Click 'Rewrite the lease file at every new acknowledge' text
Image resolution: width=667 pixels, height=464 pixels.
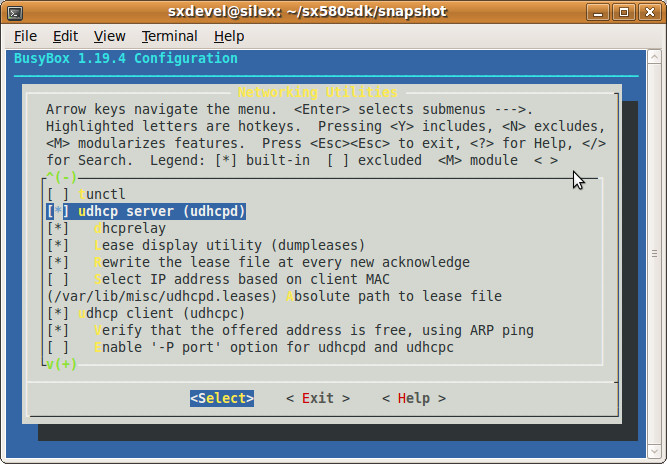[x=282, y=262]
